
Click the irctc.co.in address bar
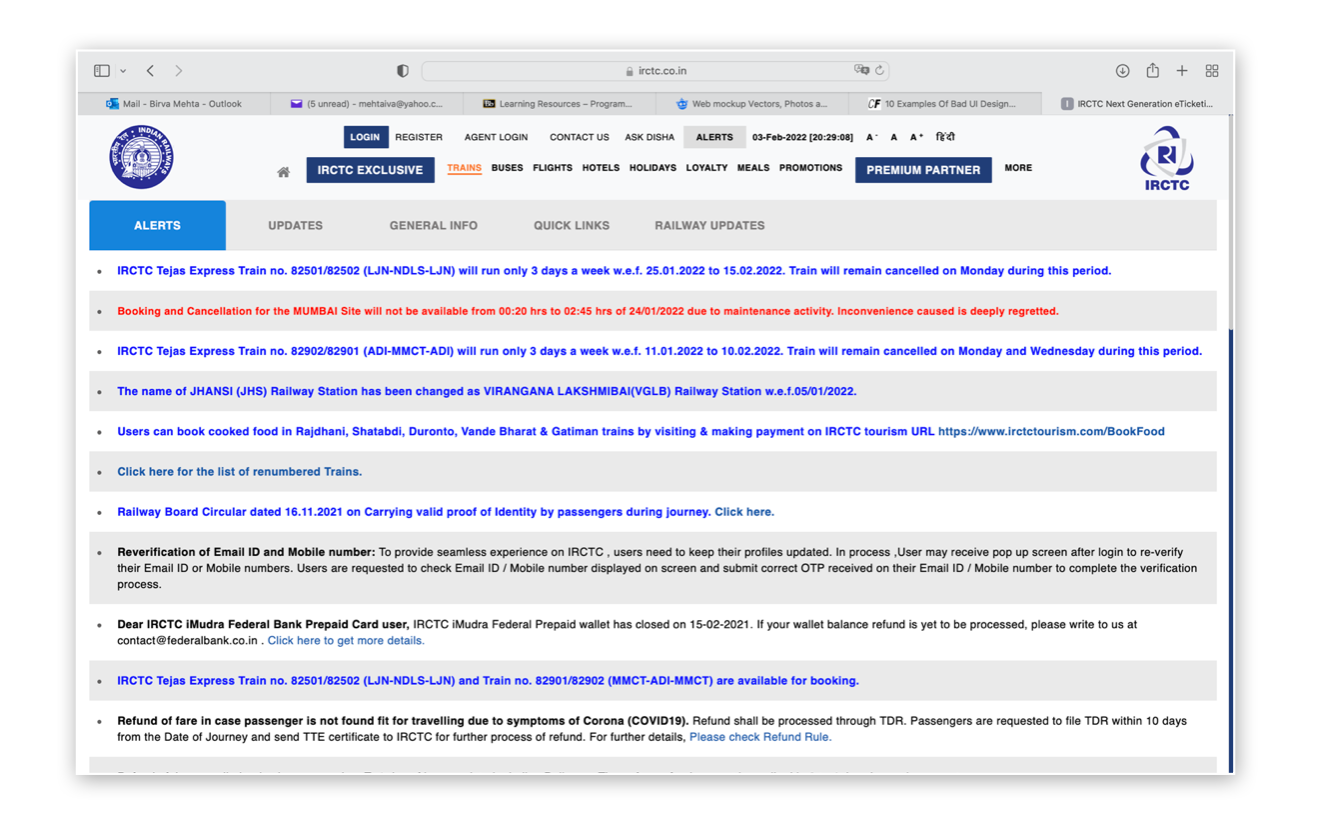point(656,71)
